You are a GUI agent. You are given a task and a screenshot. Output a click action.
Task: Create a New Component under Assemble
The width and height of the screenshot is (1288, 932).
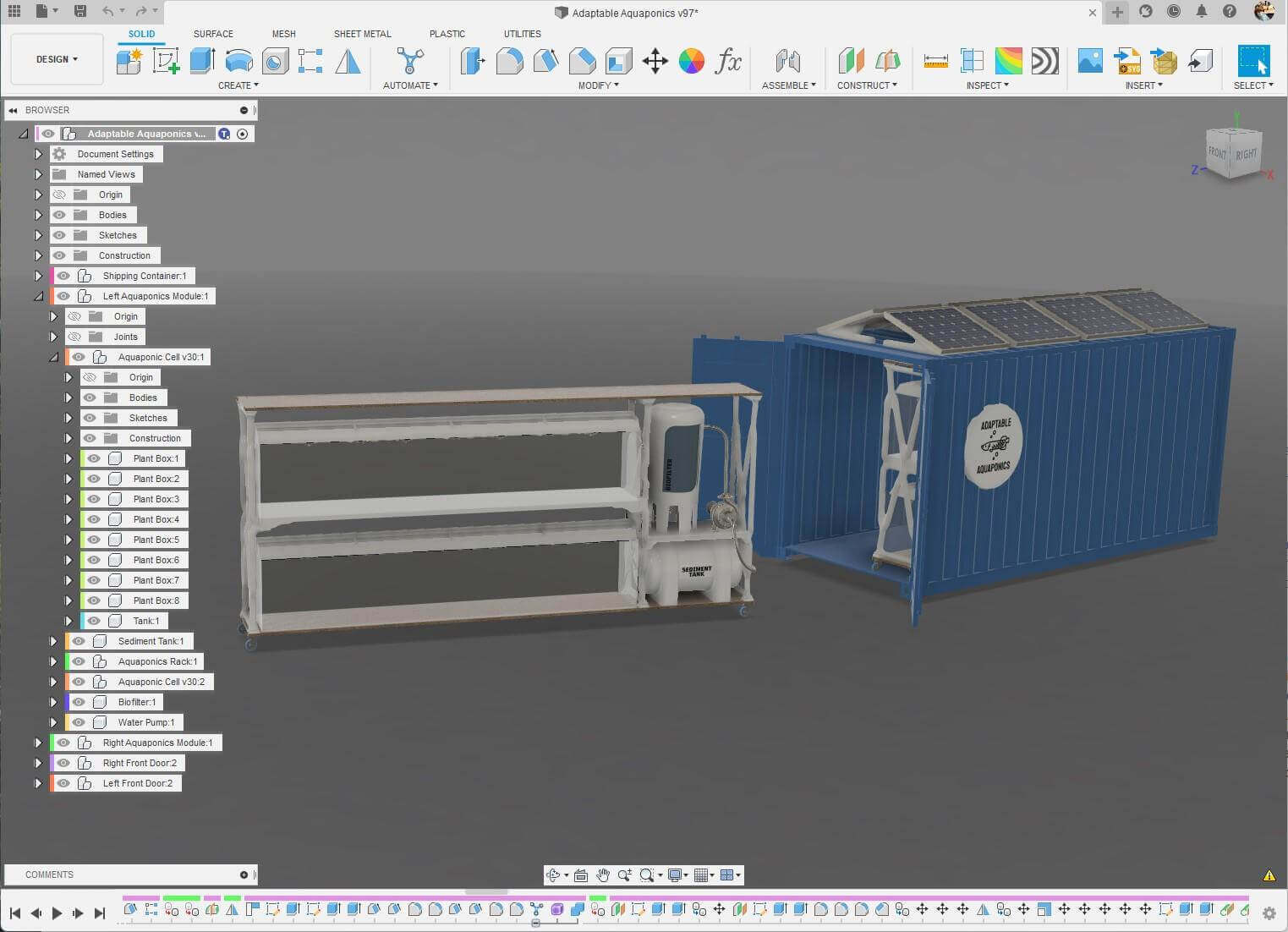pos(788,61)
